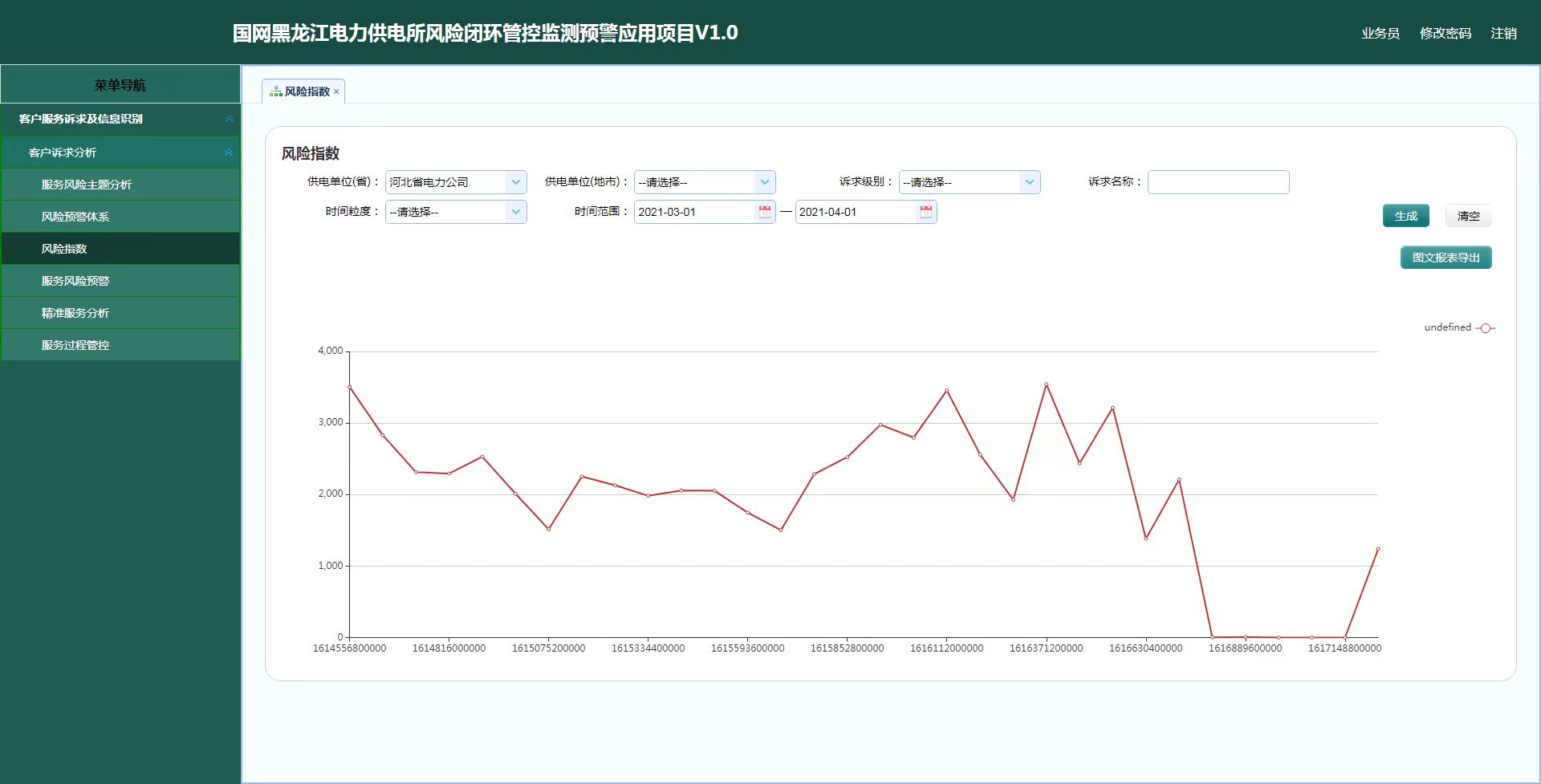Click the 清空 button
This screenshot has width=1541, height=784.
[1468, 216]
